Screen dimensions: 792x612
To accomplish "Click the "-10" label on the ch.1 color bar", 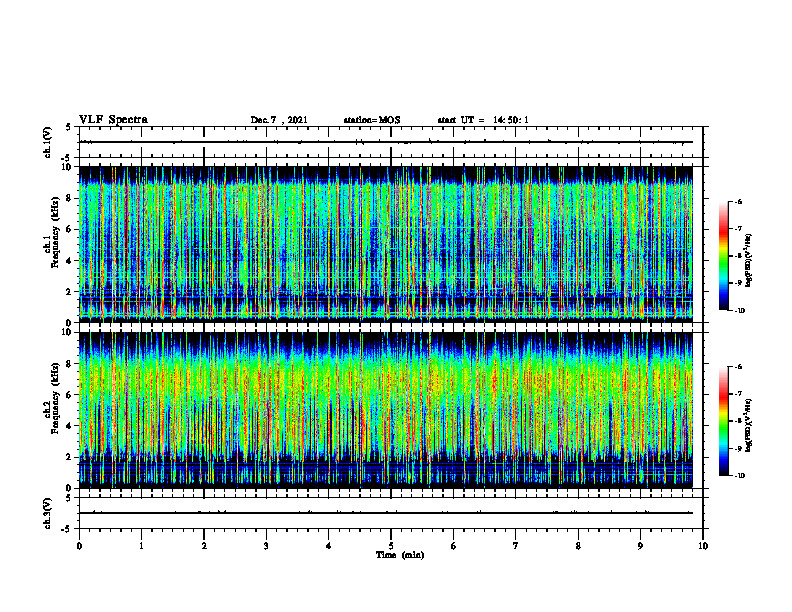I will point(740,310).
